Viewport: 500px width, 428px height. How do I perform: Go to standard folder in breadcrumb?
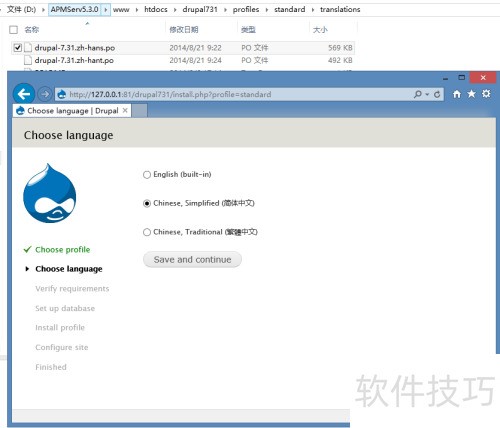(290, 10)
